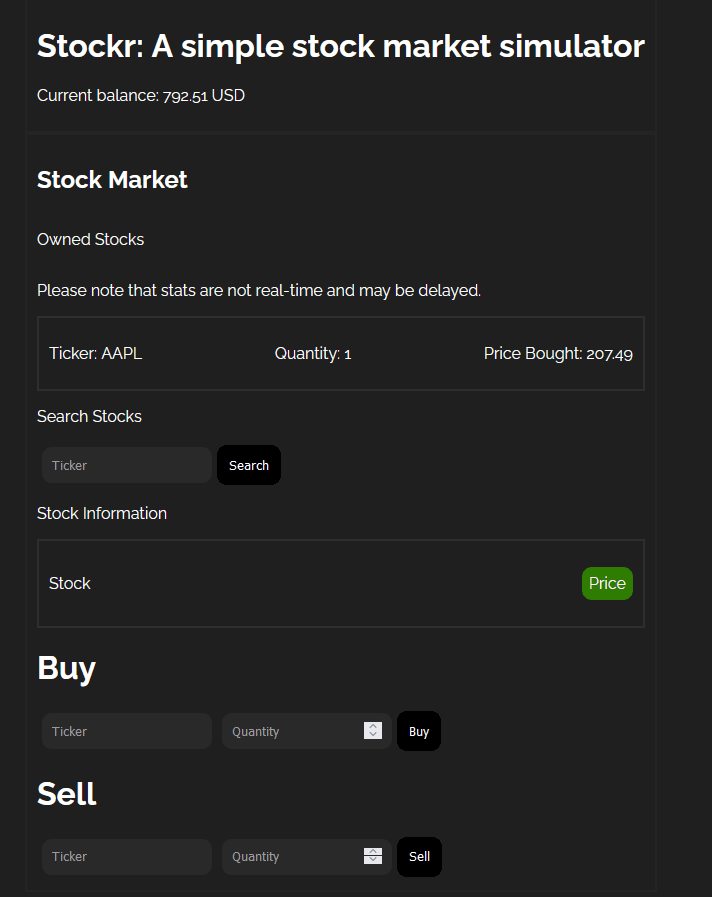This screenshot has height=897, width=712.
Task: Increment Sell quantity using up arrow
Action: coord(373,851)
